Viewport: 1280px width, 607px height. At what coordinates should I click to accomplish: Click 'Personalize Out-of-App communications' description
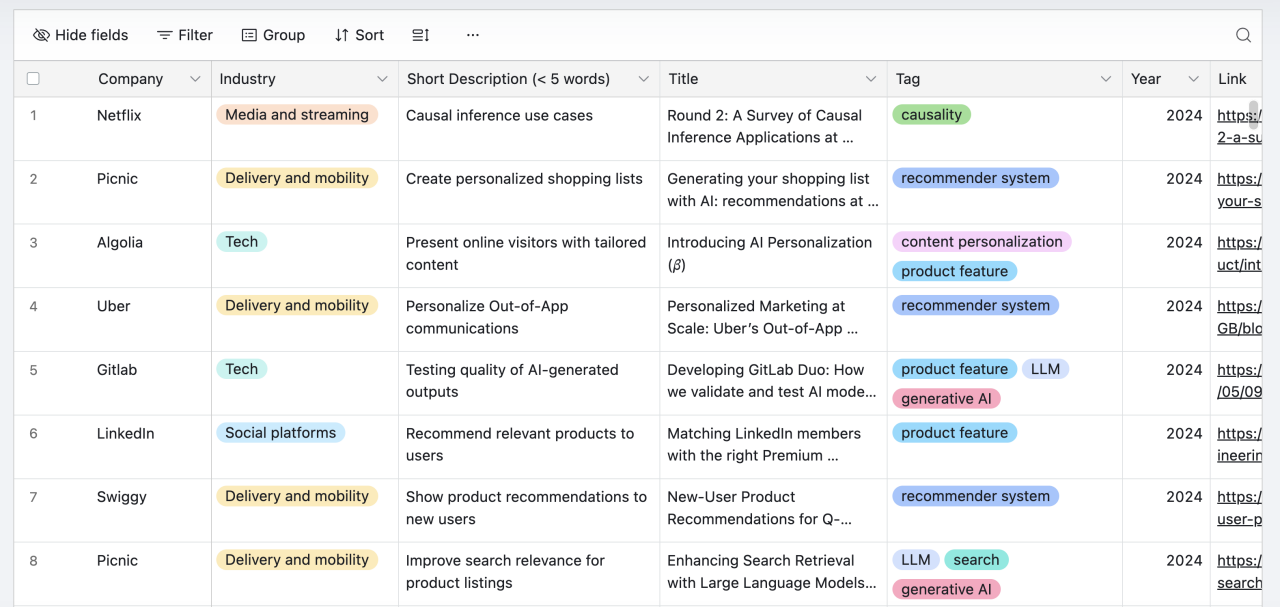pyautogui.click(x=487, y=317)
